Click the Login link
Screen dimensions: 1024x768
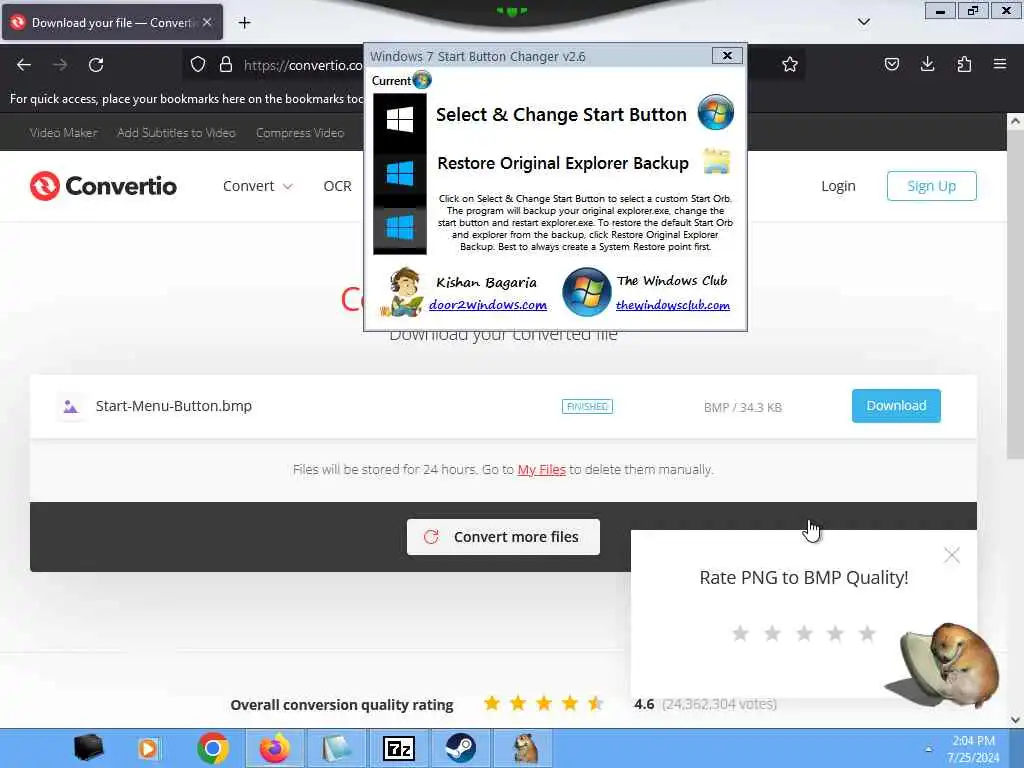(x=838, y=186)
